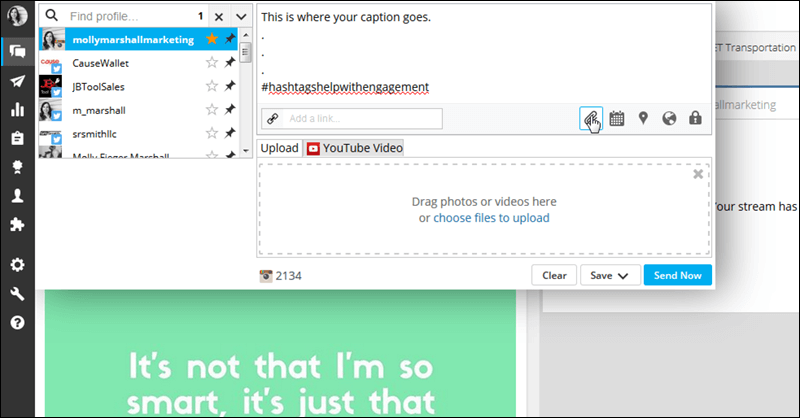The height and width of the screenshot is (418, 800).
Task: Click the Instagram camera character-count icon
Action: click(266, 276)
